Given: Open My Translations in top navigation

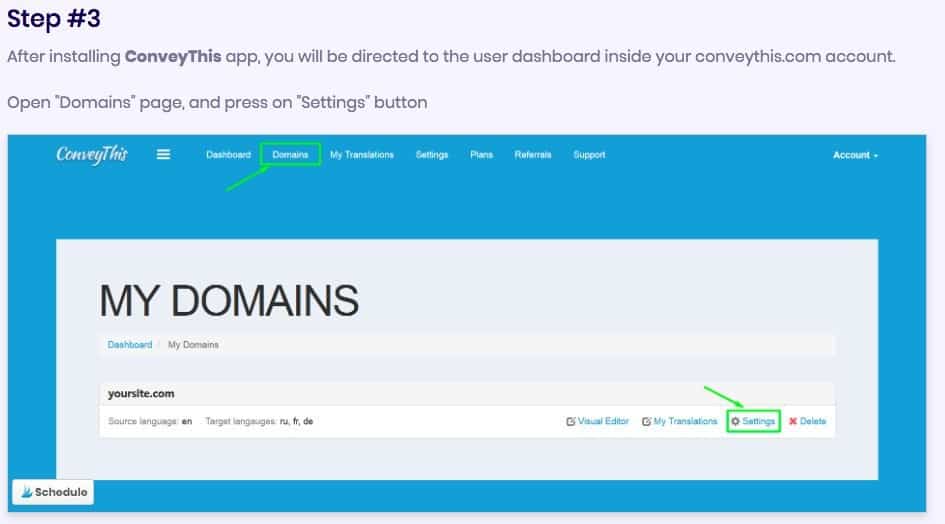Looking at the screenshot, I should [362, 155].
